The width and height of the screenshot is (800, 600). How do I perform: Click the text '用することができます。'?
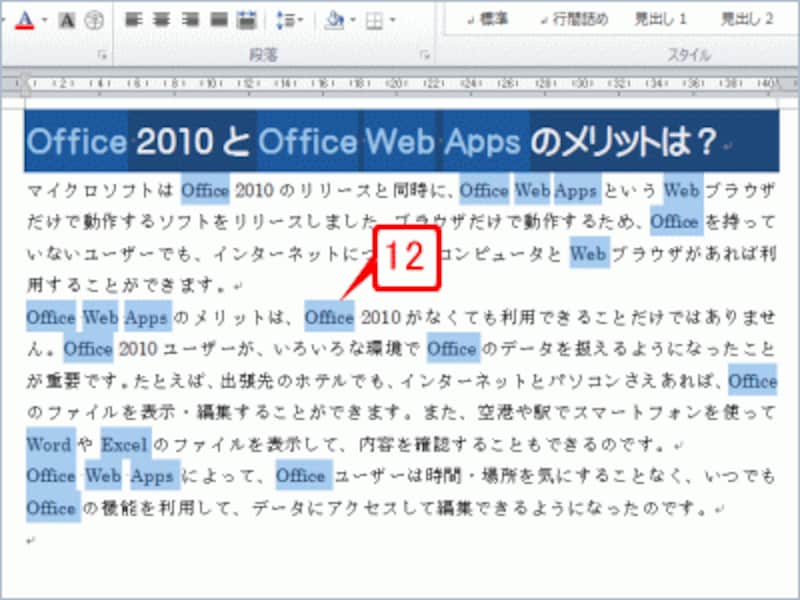127,285
